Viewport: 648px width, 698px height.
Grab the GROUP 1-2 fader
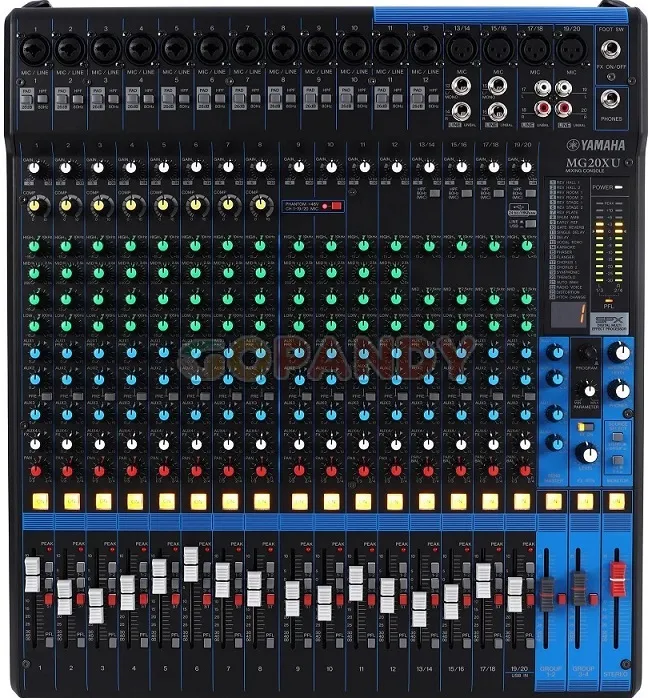(x=547, y=594)
